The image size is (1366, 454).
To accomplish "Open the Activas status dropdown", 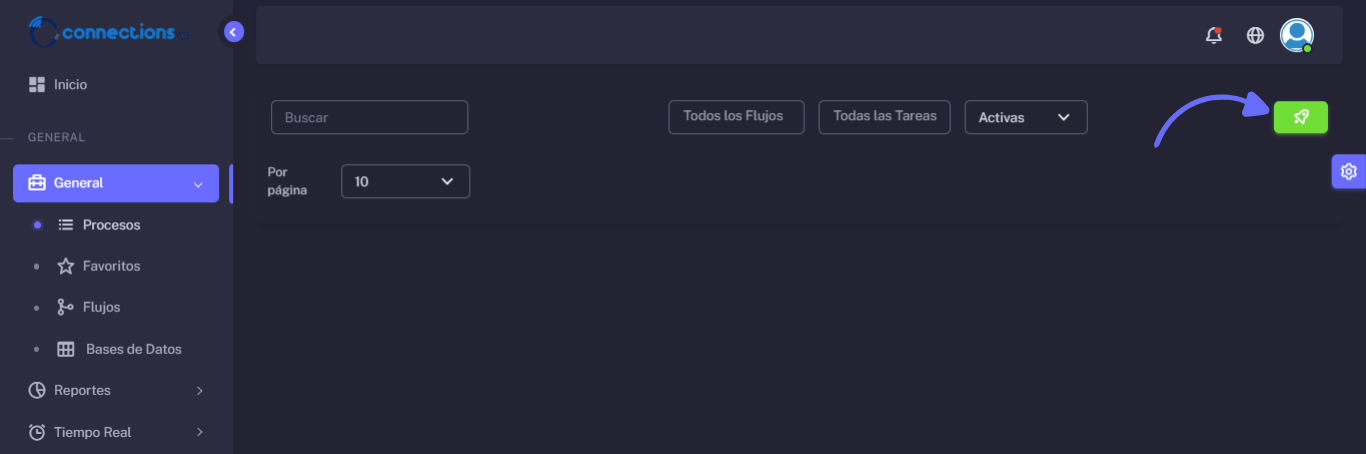I will tap(1025, 117).
